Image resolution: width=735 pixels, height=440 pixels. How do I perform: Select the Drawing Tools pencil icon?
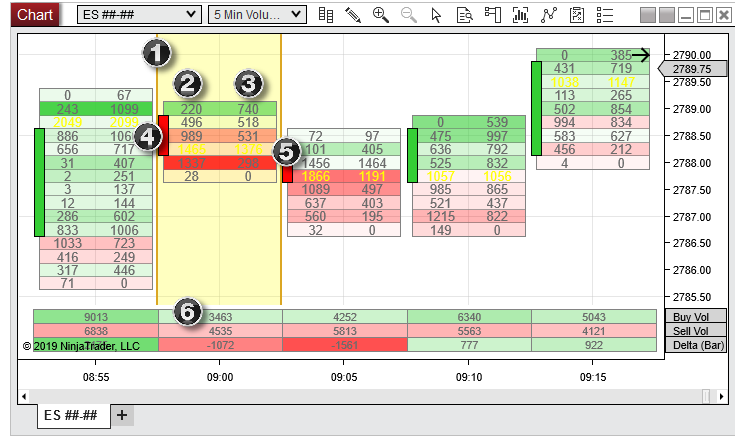click(x=353, y=15)
